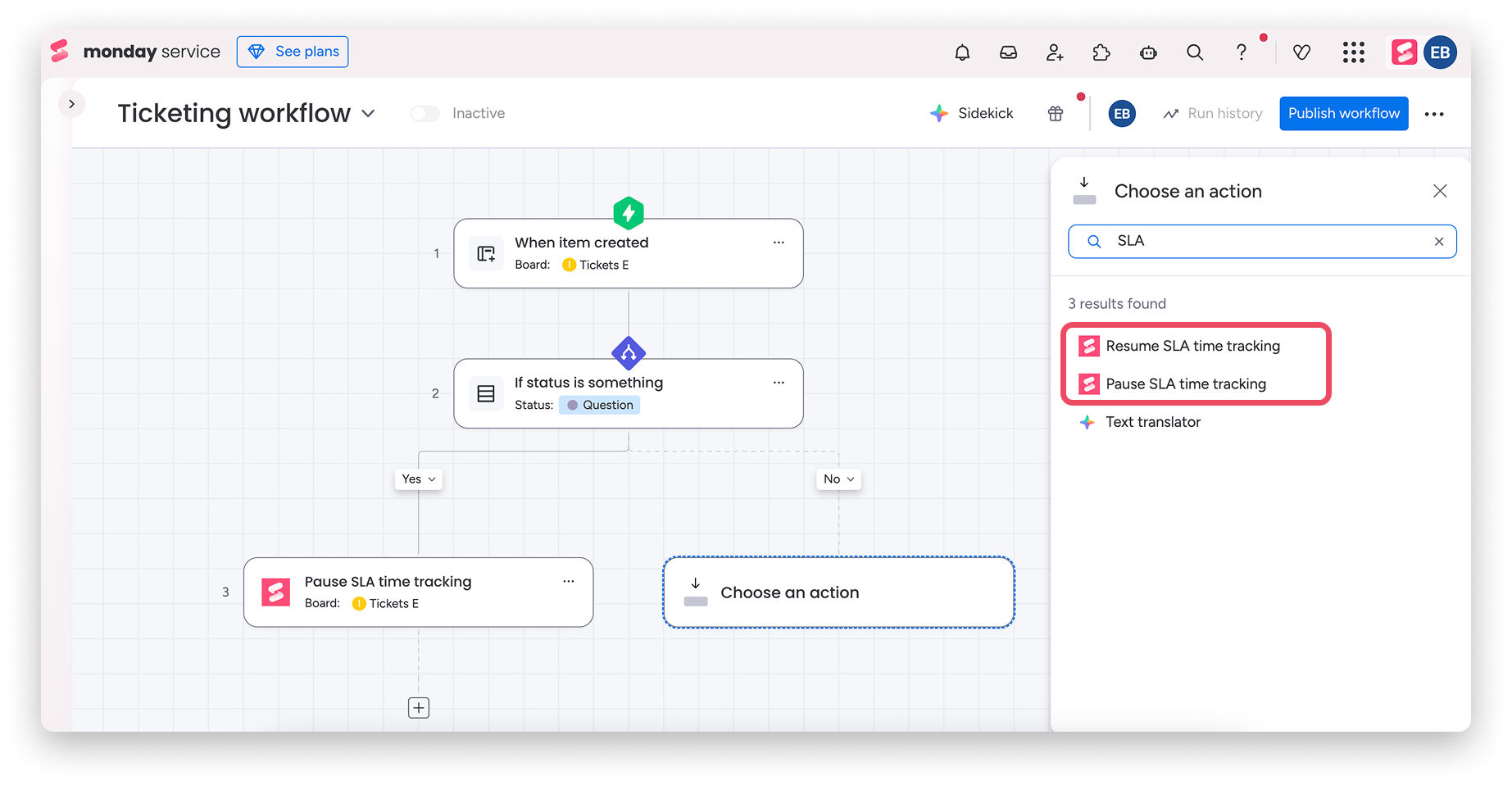Click the green lightning trigger badge
The image size is (1512, 785).
click(629, 213)
